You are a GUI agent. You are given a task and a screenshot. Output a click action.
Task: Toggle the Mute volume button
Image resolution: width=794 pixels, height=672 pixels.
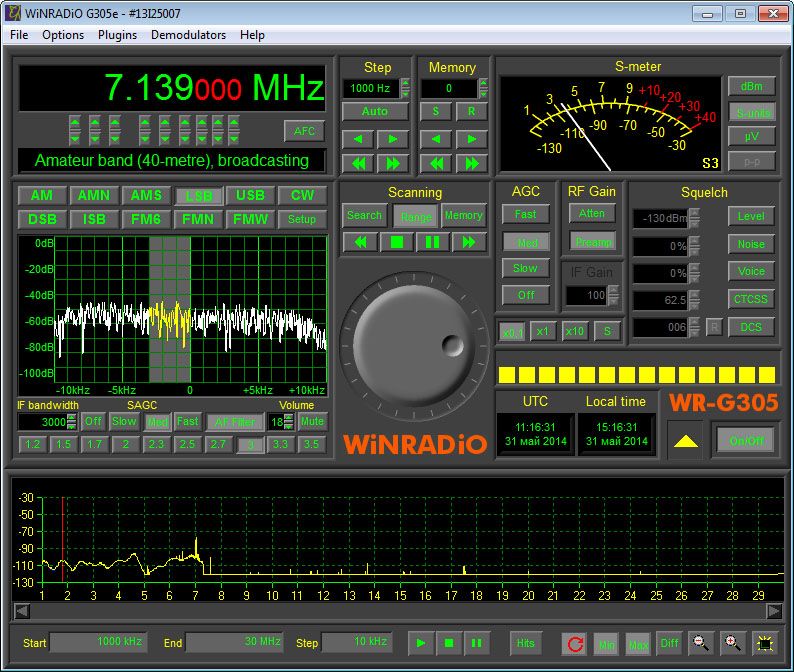click(x=313, y=421)
